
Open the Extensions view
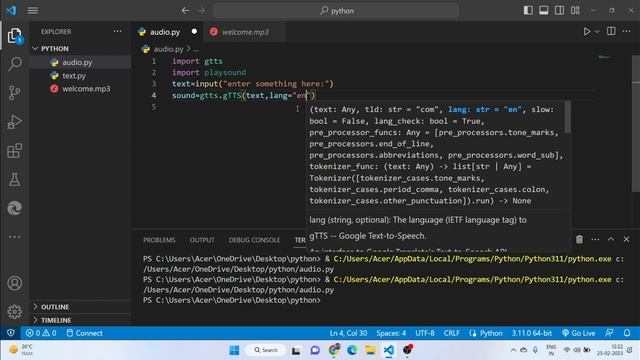tap(15, 151)
